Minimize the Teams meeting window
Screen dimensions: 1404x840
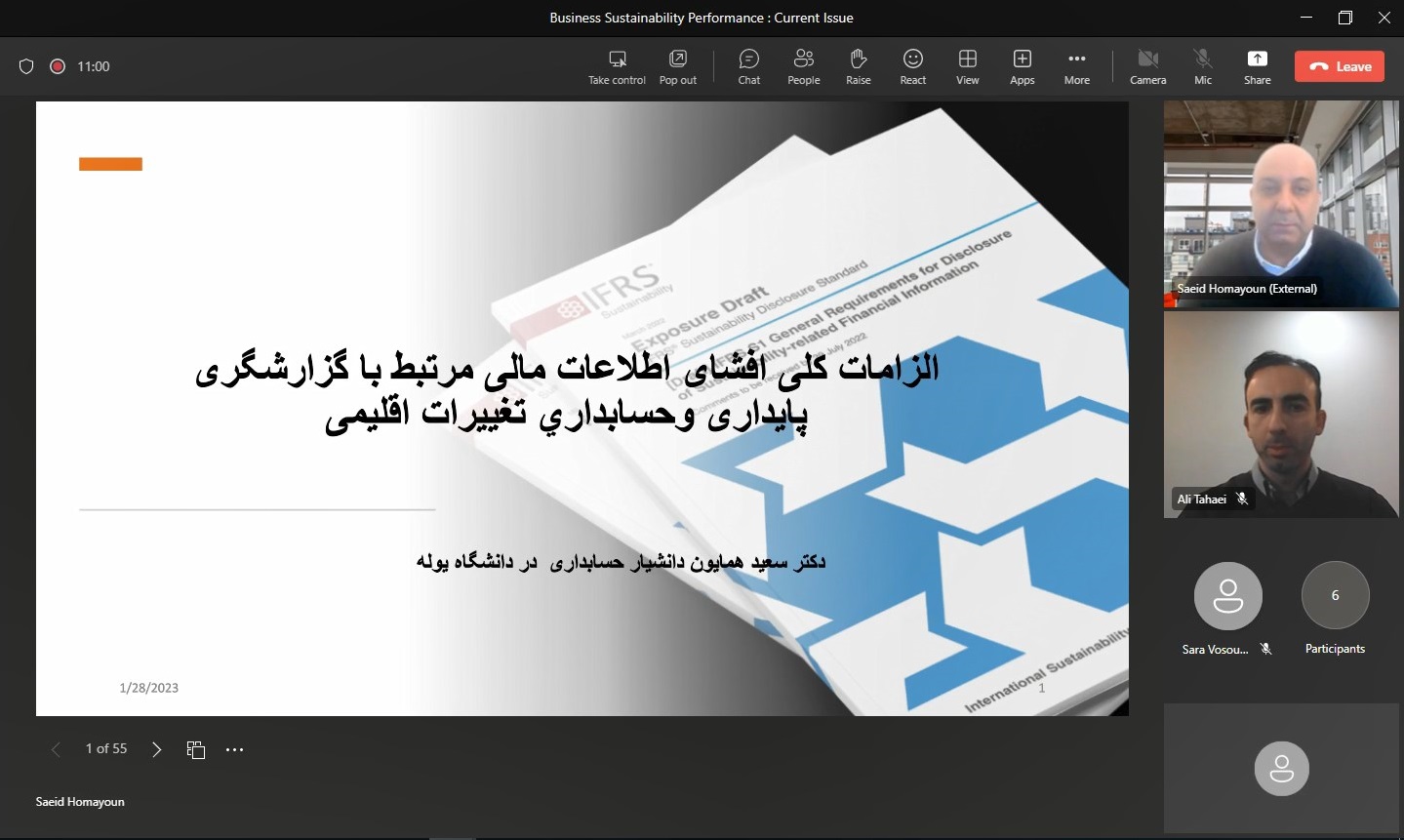pos(1306,18)
